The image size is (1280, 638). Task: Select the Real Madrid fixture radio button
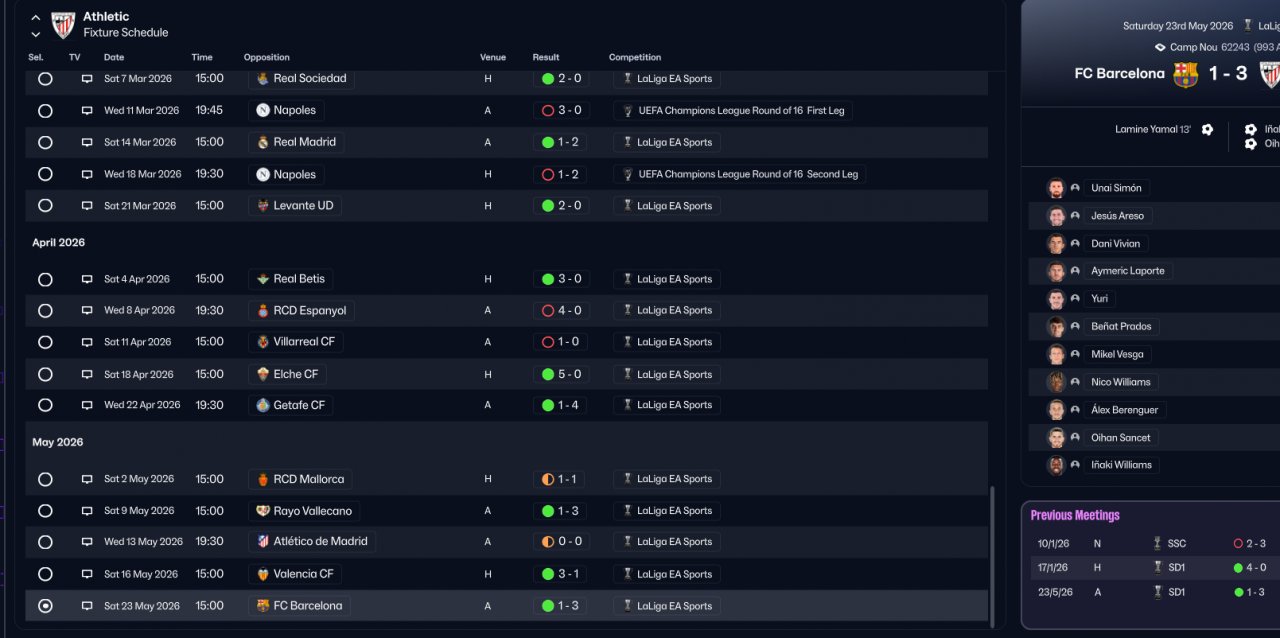click(x=45, y=142)
